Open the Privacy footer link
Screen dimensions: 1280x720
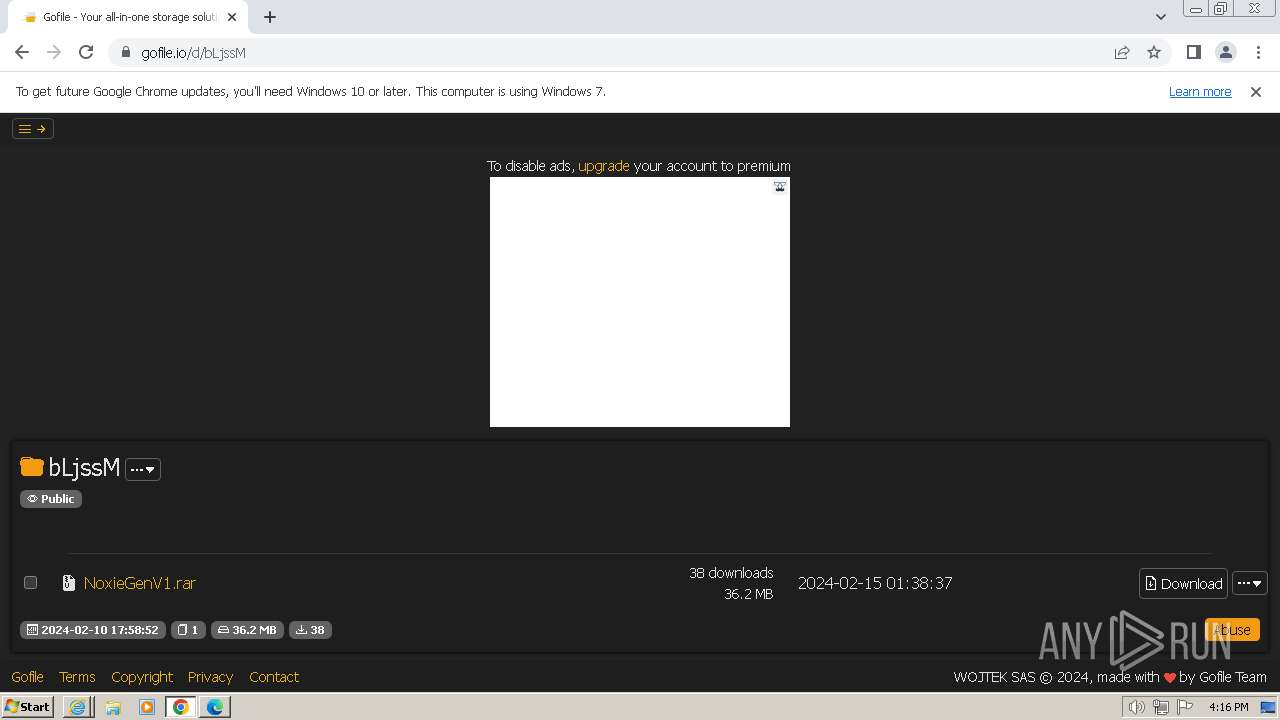point(210,677)
